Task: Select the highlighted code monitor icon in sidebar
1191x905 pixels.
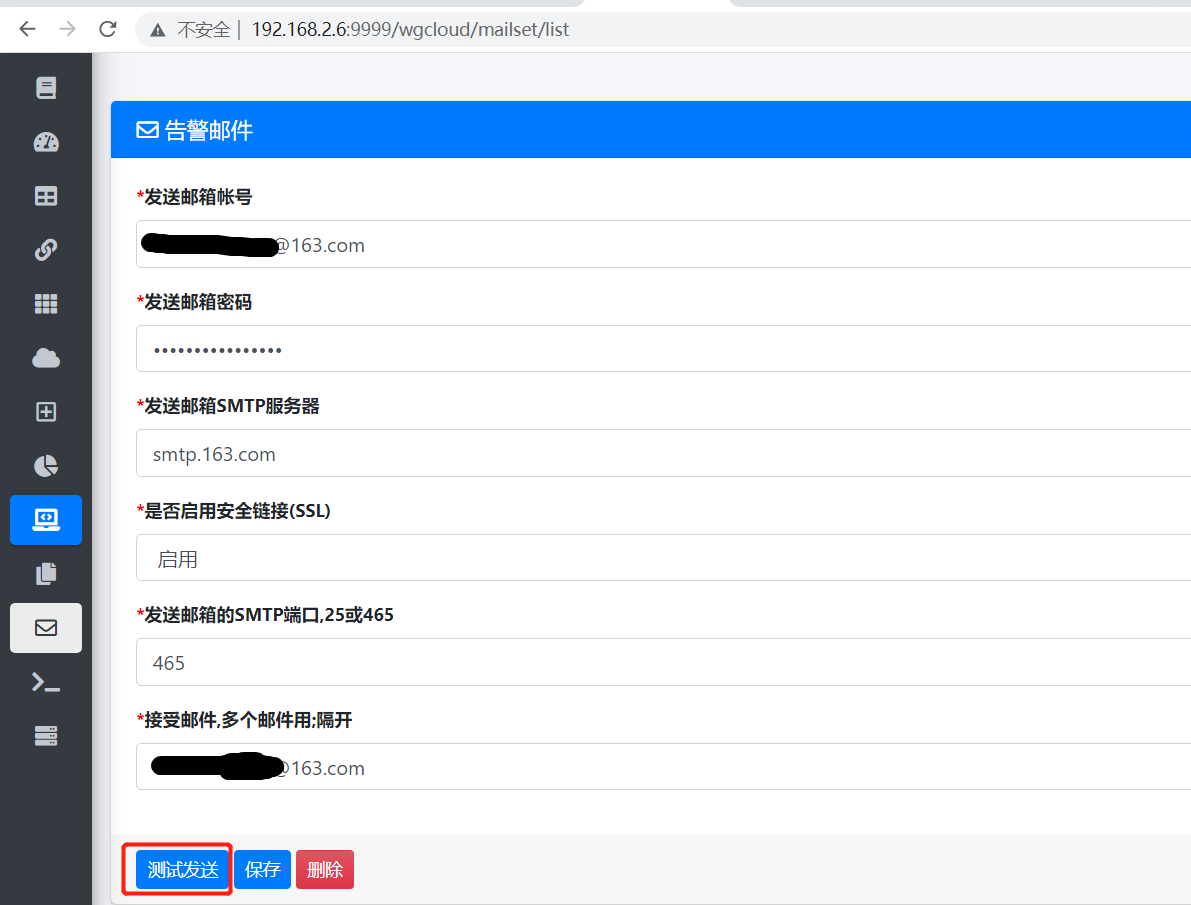Action: (x=46, y=520)
